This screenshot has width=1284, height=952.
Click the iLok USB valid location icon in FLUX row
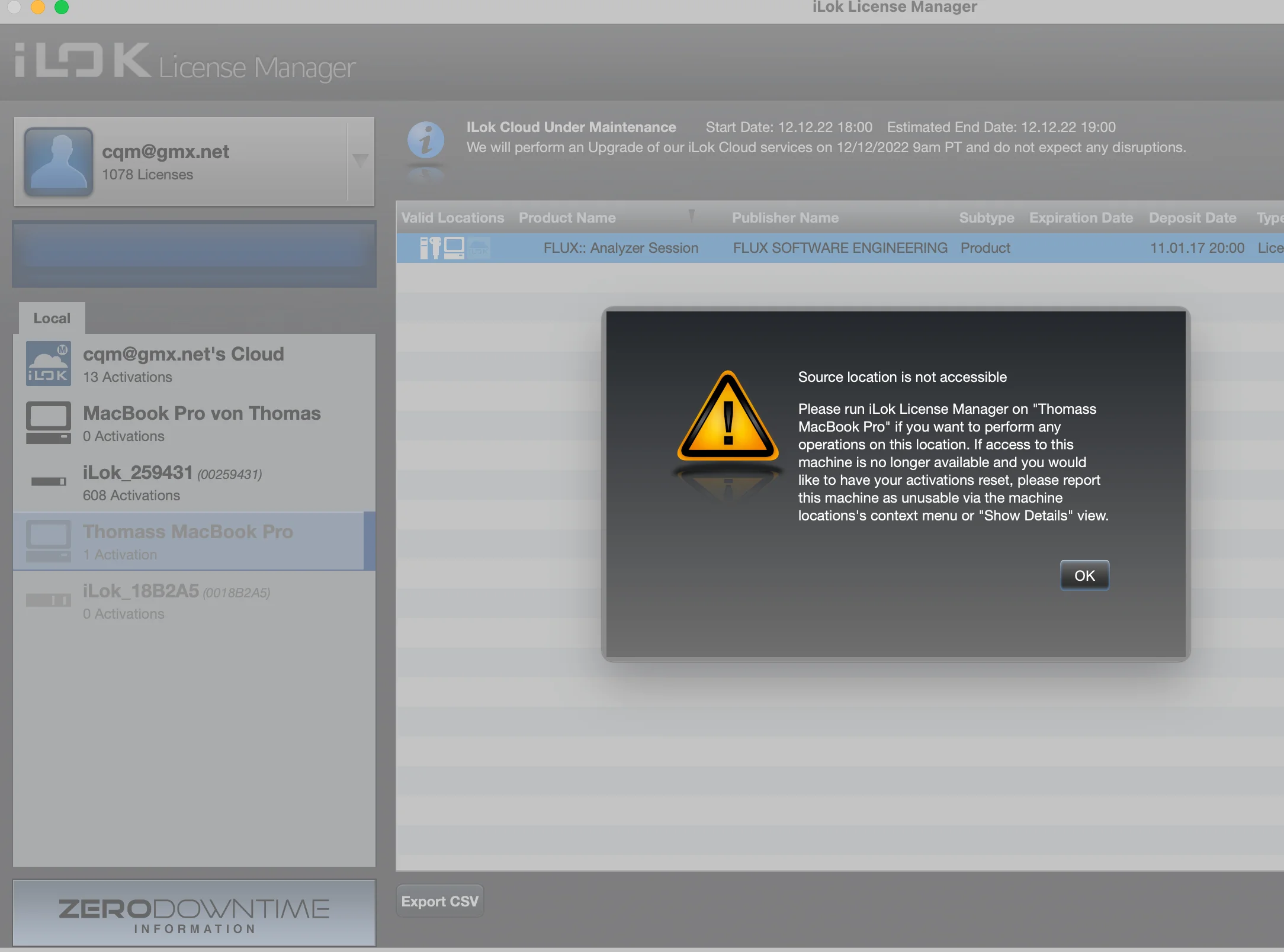pos(431,248)
